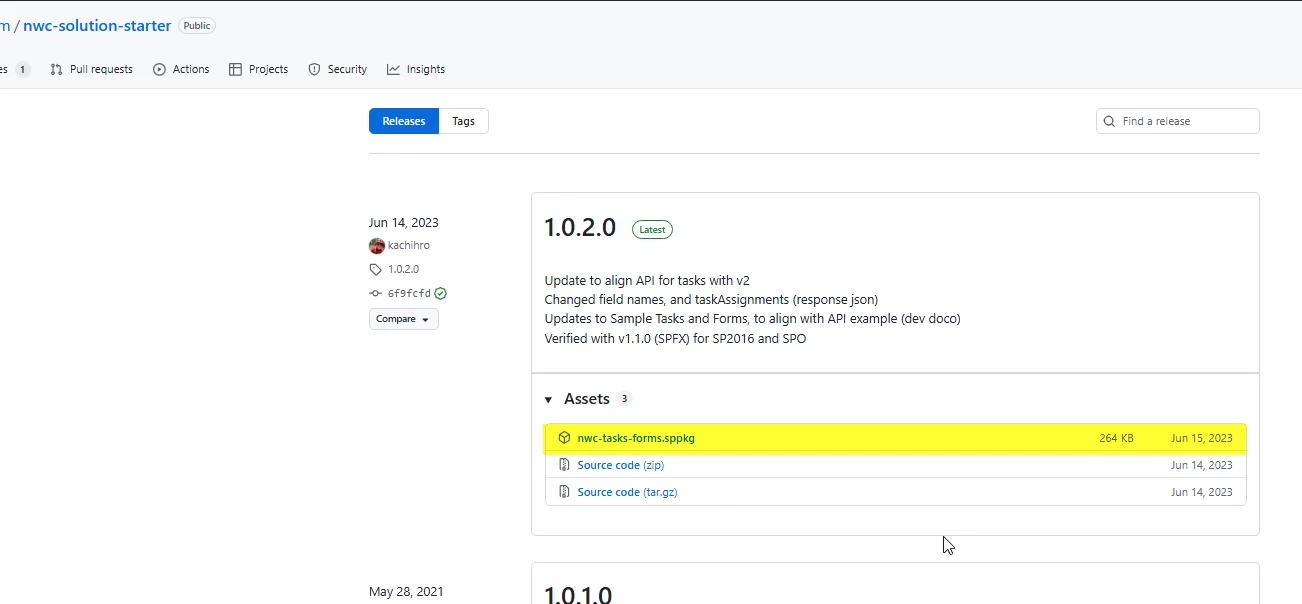Open the Compare dropdown
The width and height of the screenshot is (1302, 604).
point(404,319)
